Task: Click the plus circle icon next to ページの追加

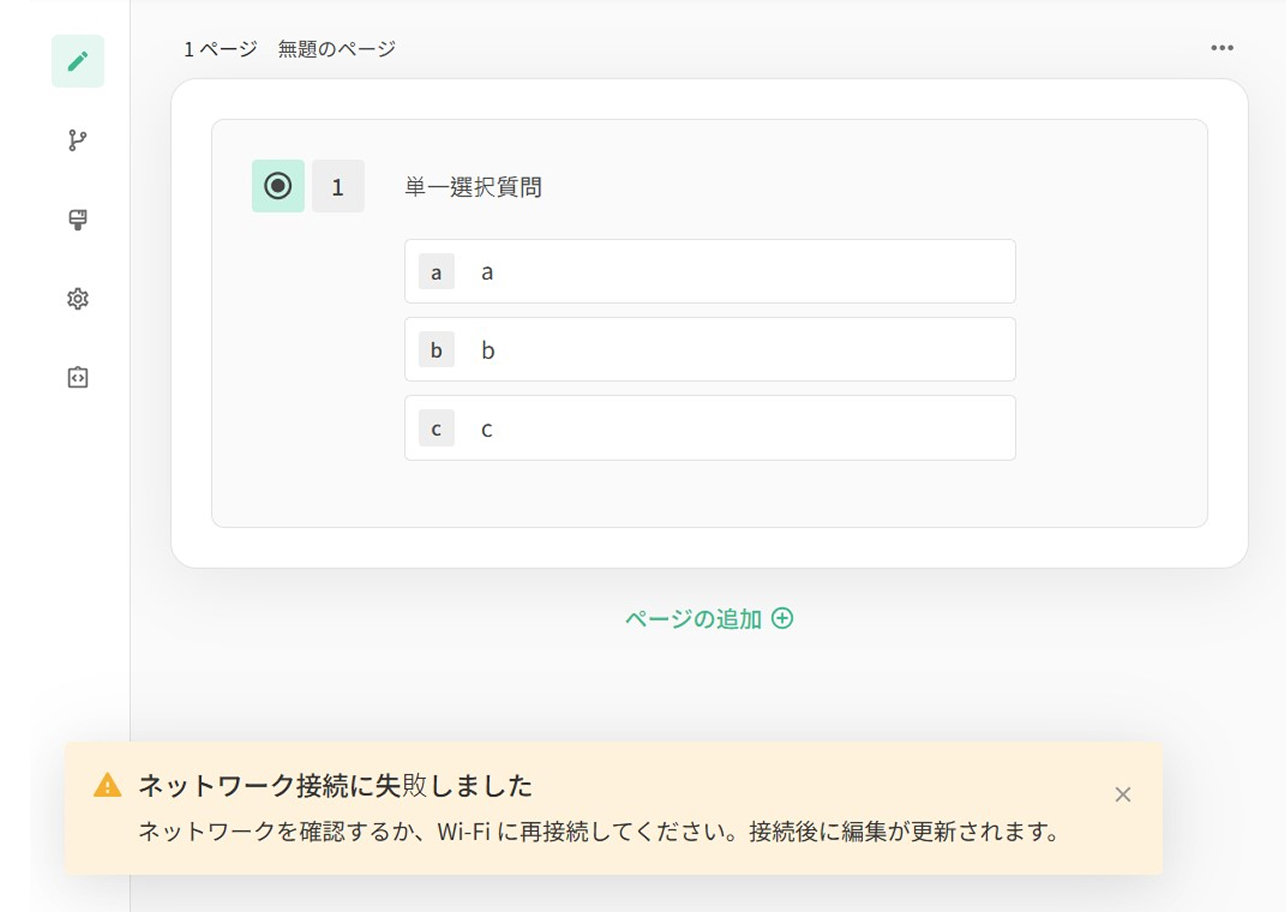Action: [783, 618]
